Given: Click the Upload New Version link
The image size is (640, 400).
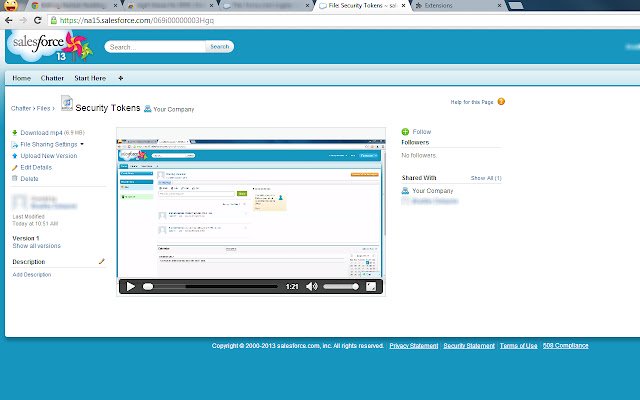Looking at the screenshot, I should click(49, 156).
